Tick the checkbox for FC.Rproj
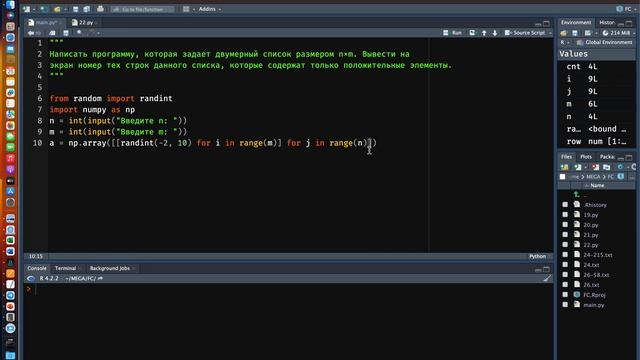 point(565,295)
